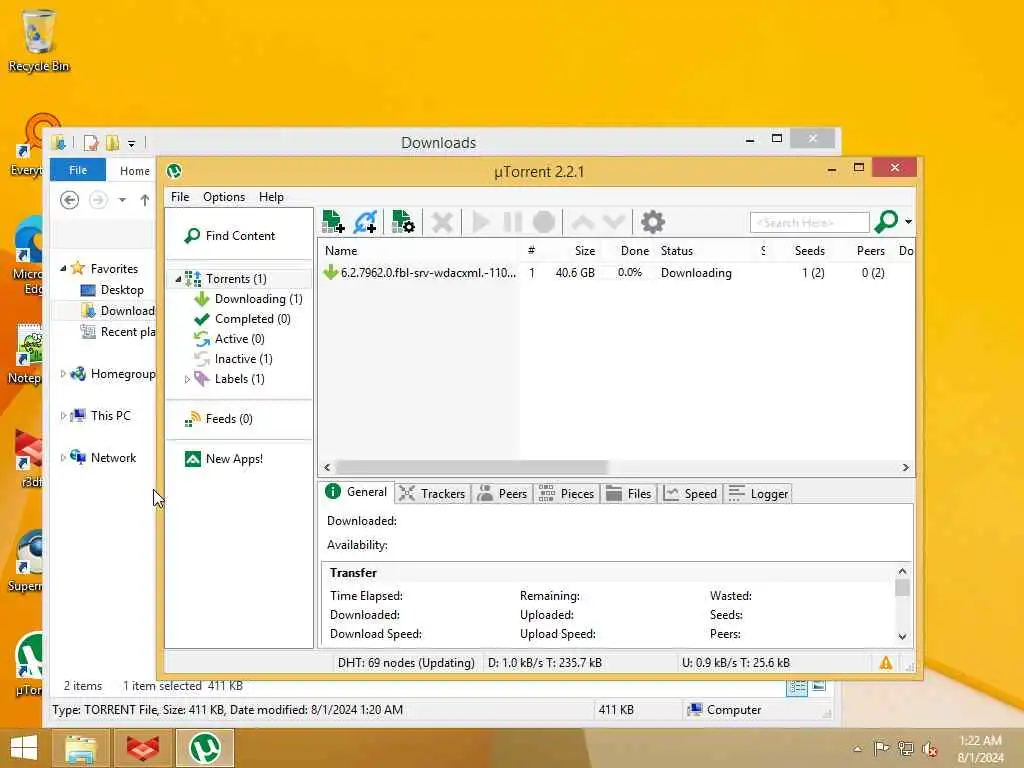Open the Options menu

click(x=223, y=197)
